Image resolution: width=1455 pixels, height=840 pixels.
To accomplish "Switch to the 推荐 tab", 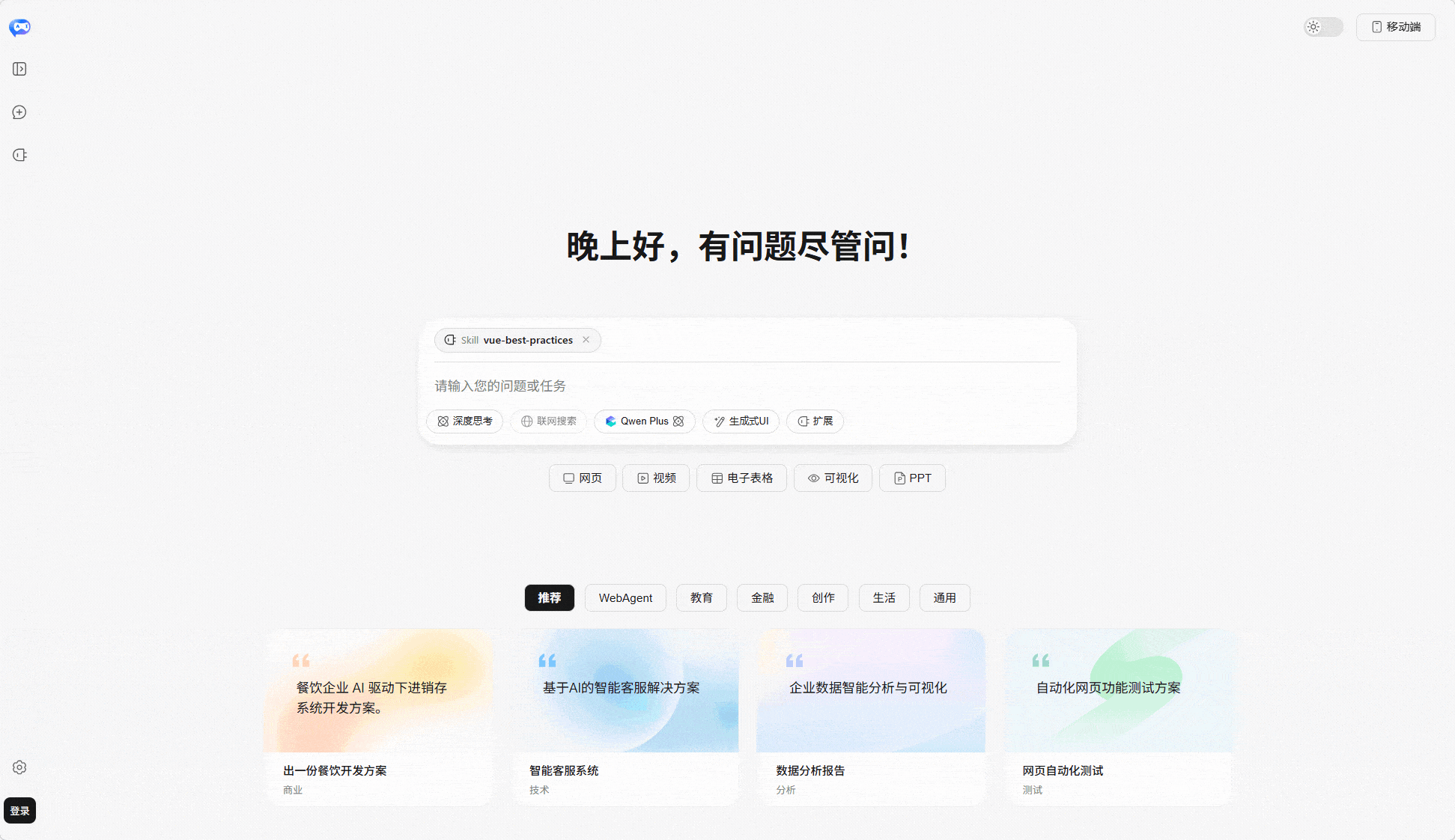I will pyautogui.click(x=549, y=598).
